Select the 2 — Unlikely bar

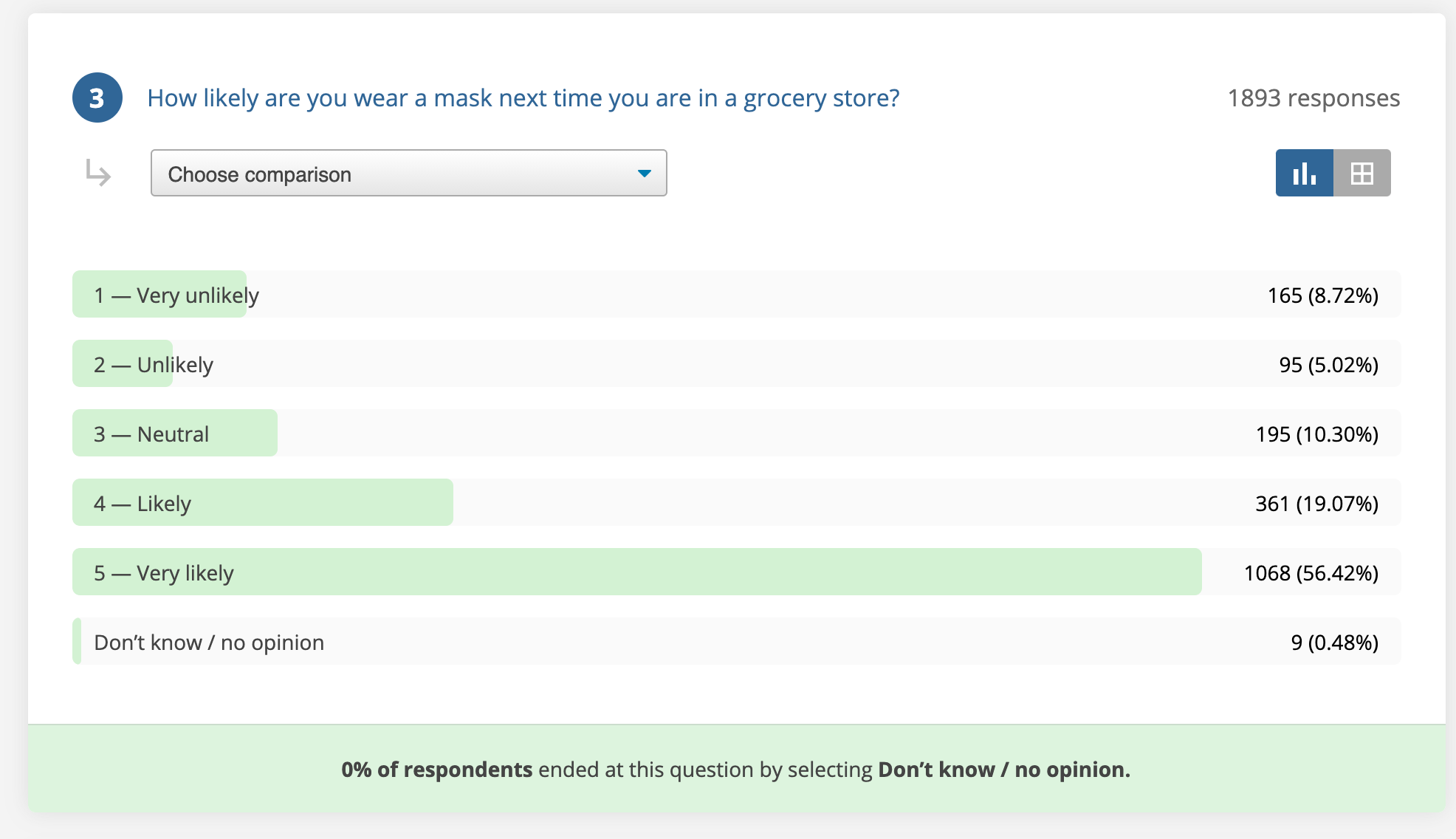(x=736, y=363)
